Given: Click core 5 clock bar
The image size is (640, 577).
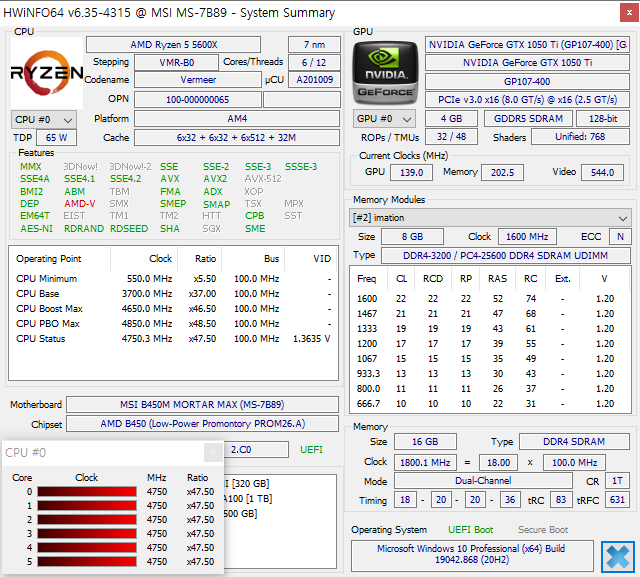Looking at the screenshot, I should click(x=87, y=561).
